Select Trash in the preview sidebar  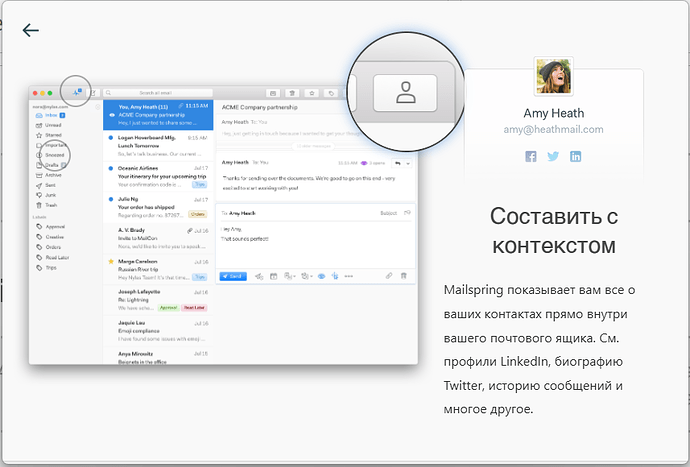47,205
